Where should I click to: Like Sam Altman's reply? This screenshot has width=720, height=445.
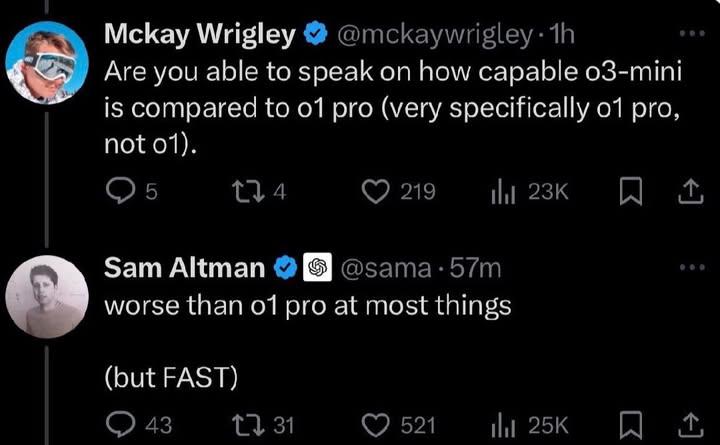point(375,425)
